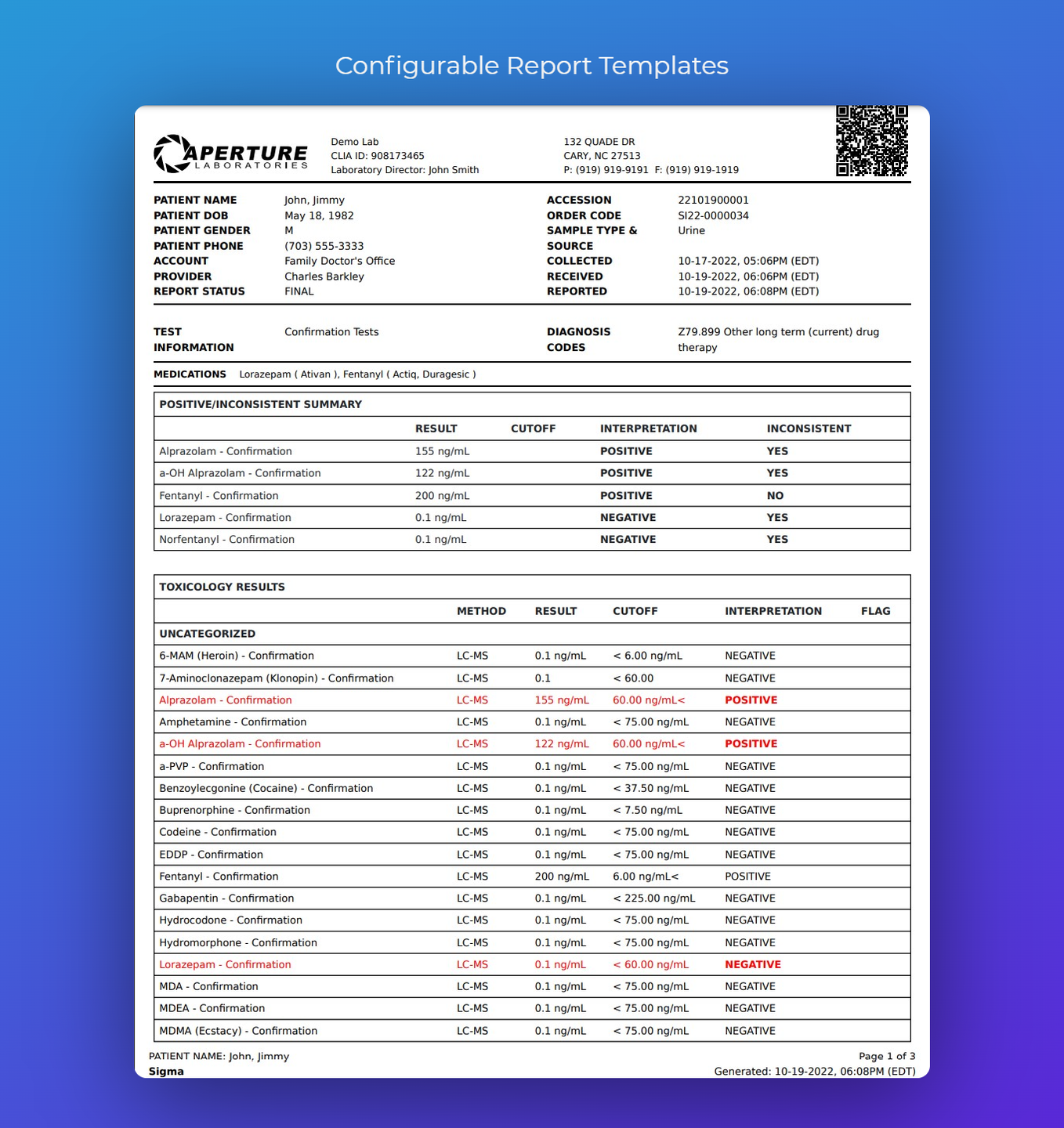The image size is (1064, 1128).
Task: Click the FLAG column header
Action: 875,611
